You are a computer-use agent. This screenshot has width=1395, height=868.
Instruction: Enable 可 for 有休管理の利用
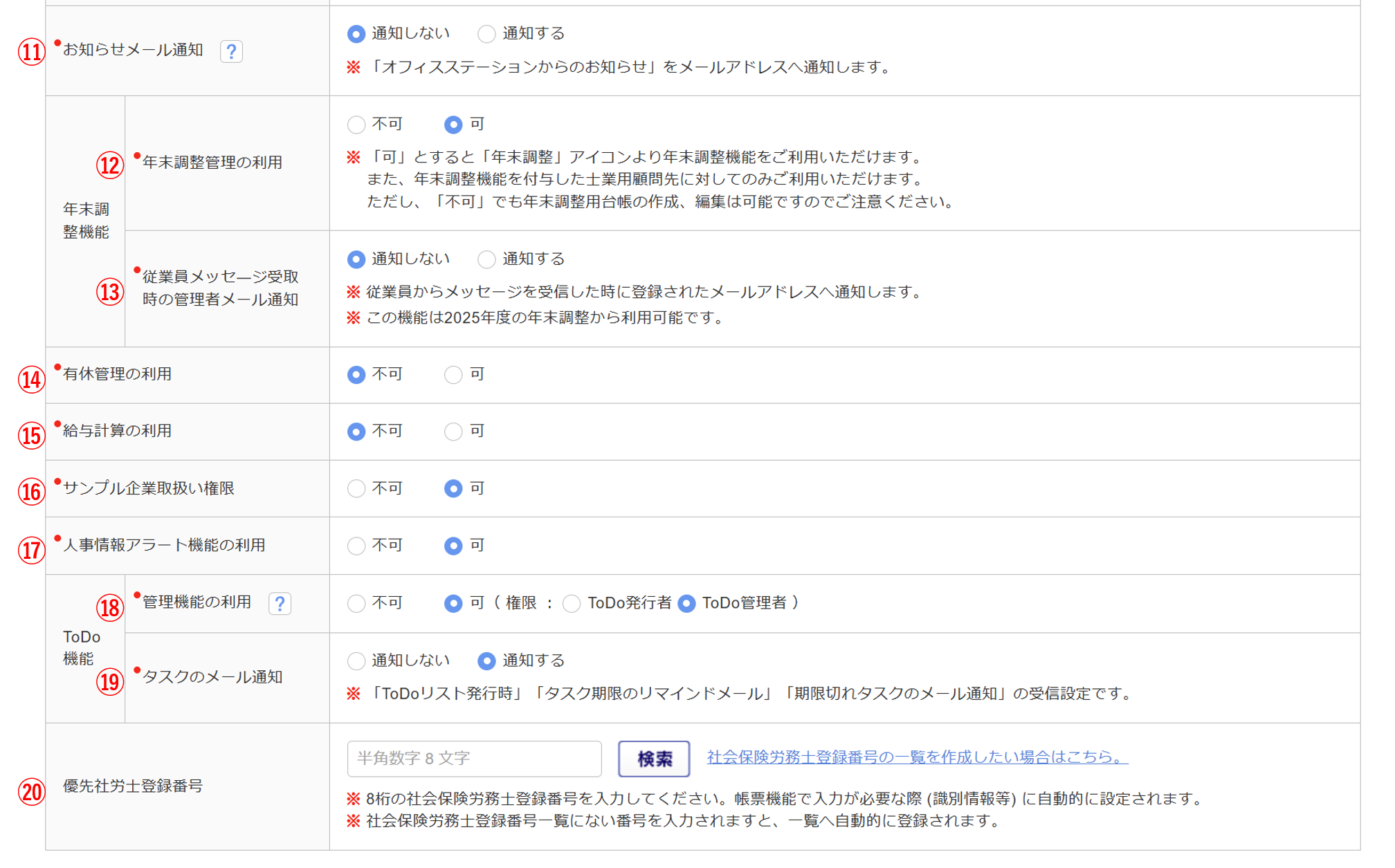[x=453, y=375]
